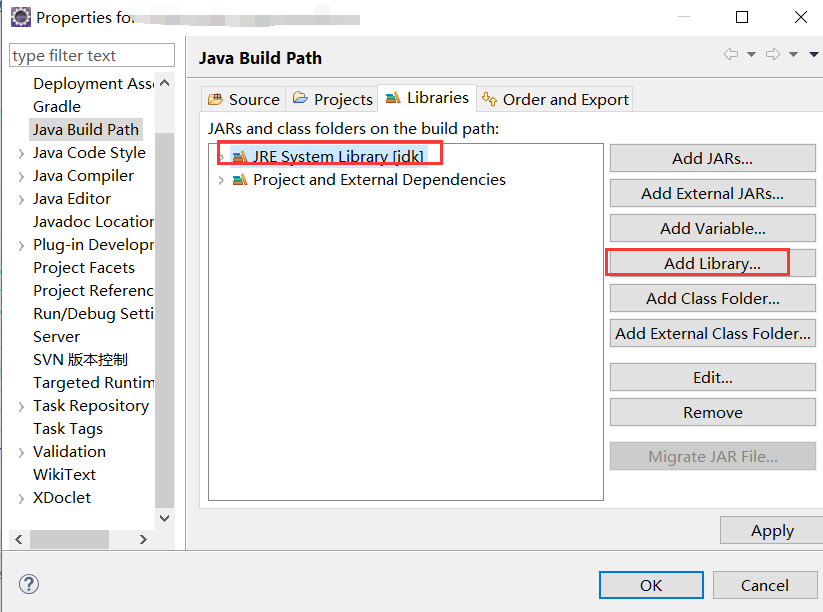Select Server in the sidebar
Screen dimensions: 823x612
pyautogui.click(x=56, y=336)
